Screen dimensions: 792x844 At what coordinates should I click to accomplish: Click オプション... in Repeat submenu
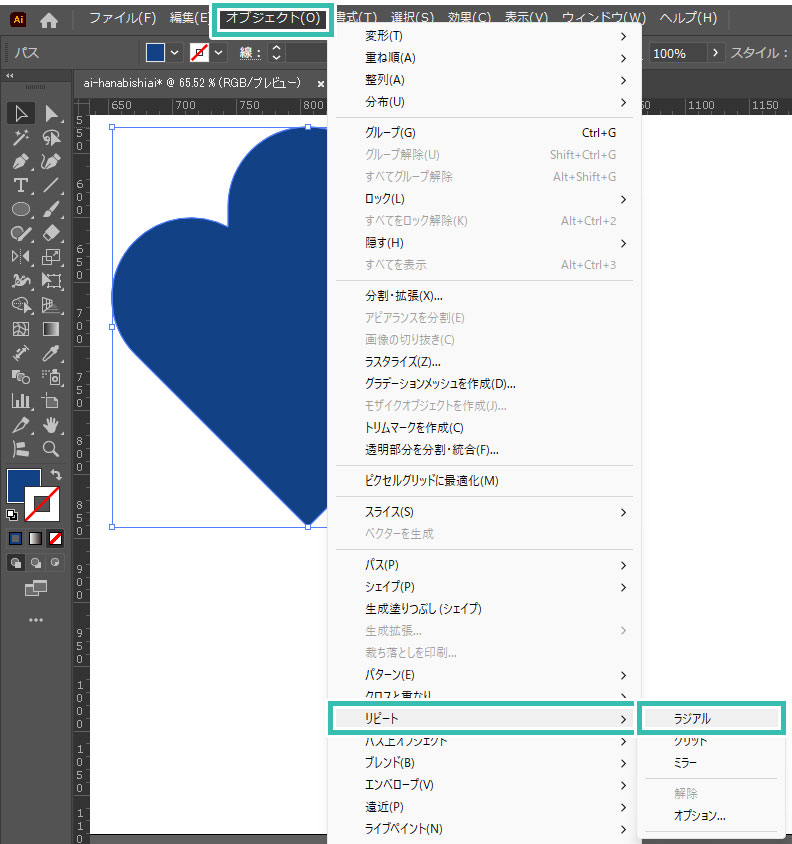point(699,815)
